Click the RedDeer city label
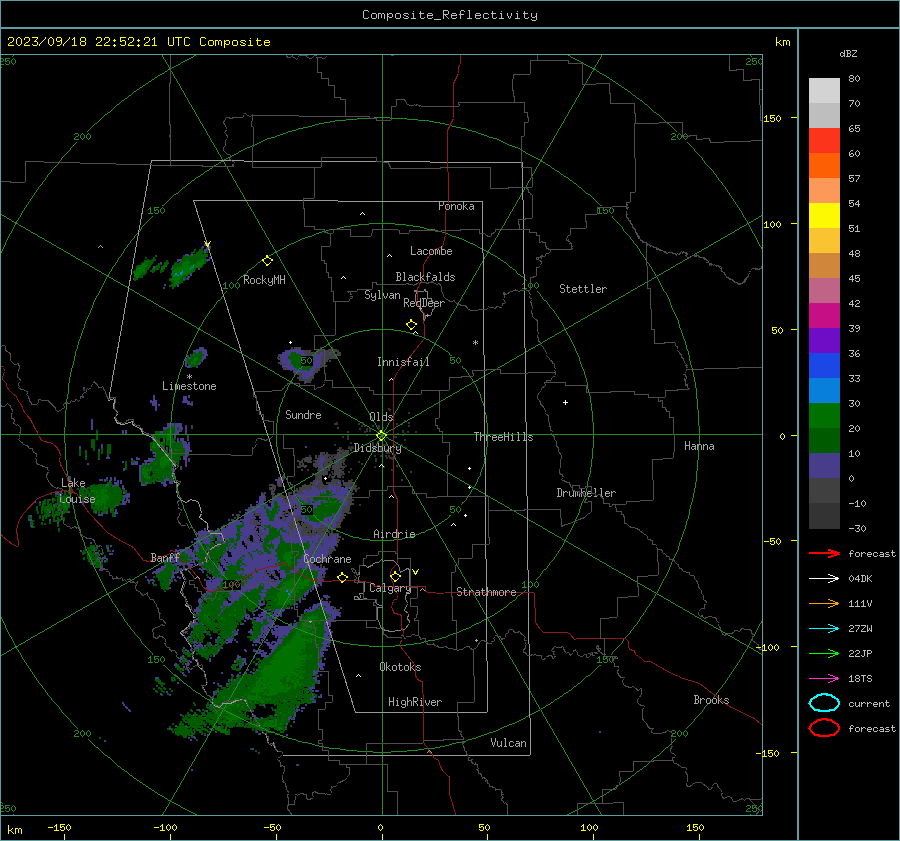This screenshot has height=841, width=900. pyautogui.click(x=424, y=303)
